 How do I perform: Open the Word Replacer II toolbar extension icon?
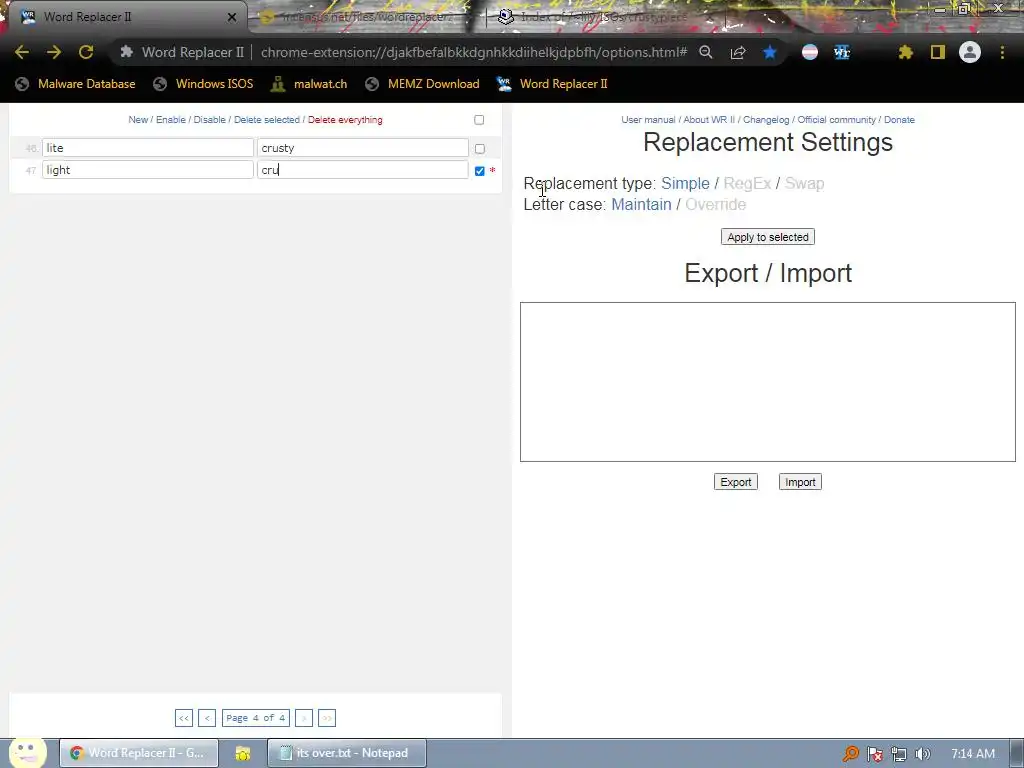(842, 52)
